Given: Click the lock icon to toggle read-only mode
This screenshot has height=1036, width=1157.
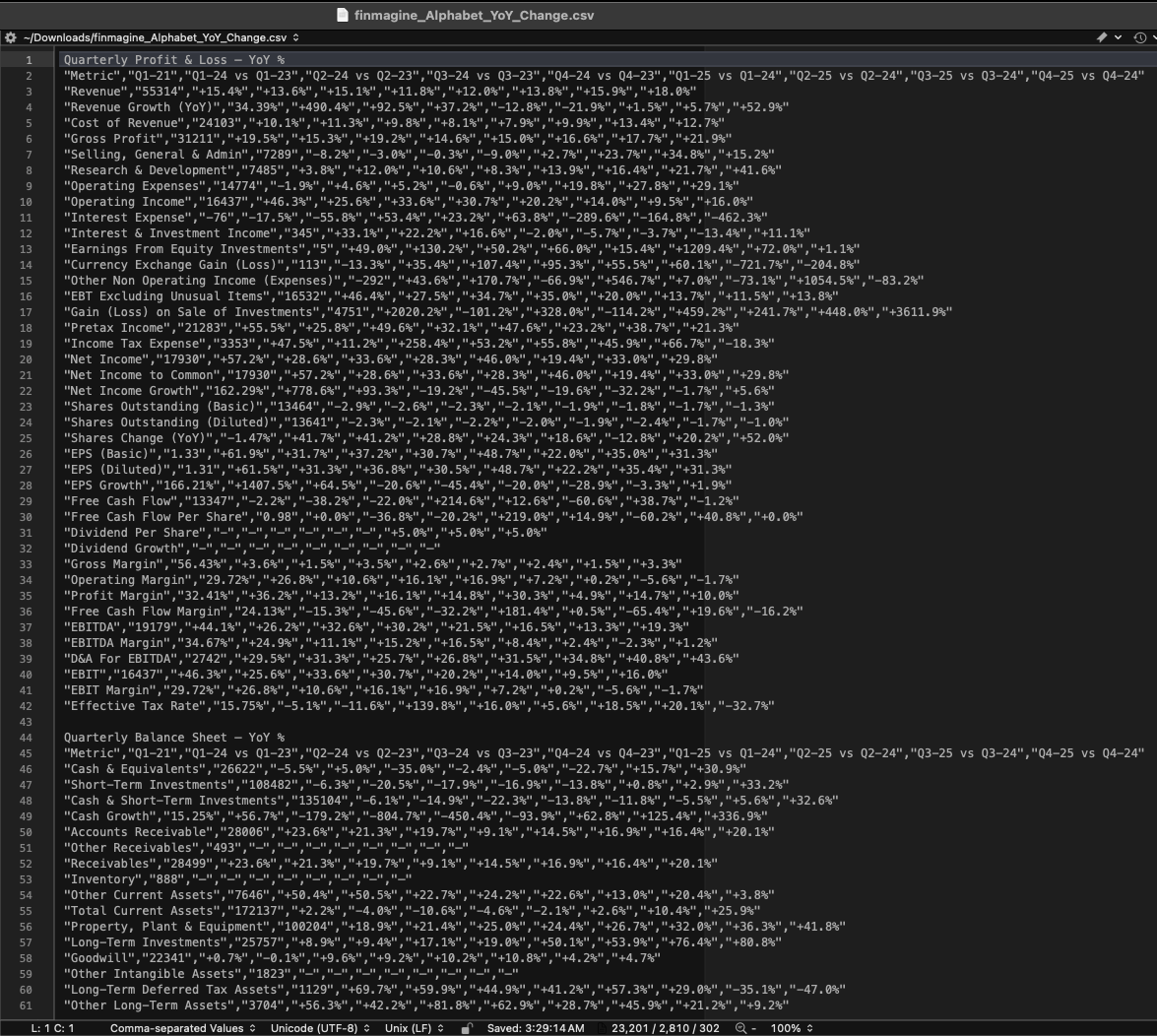Looking at the screenshot, I should (x=467, y=1027).
